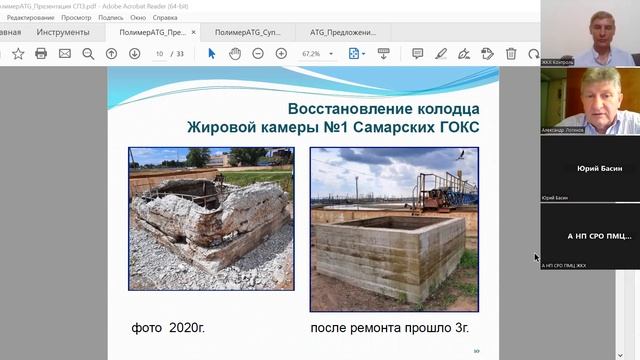
Task: Open the fit page options icon
Action: 354,53
